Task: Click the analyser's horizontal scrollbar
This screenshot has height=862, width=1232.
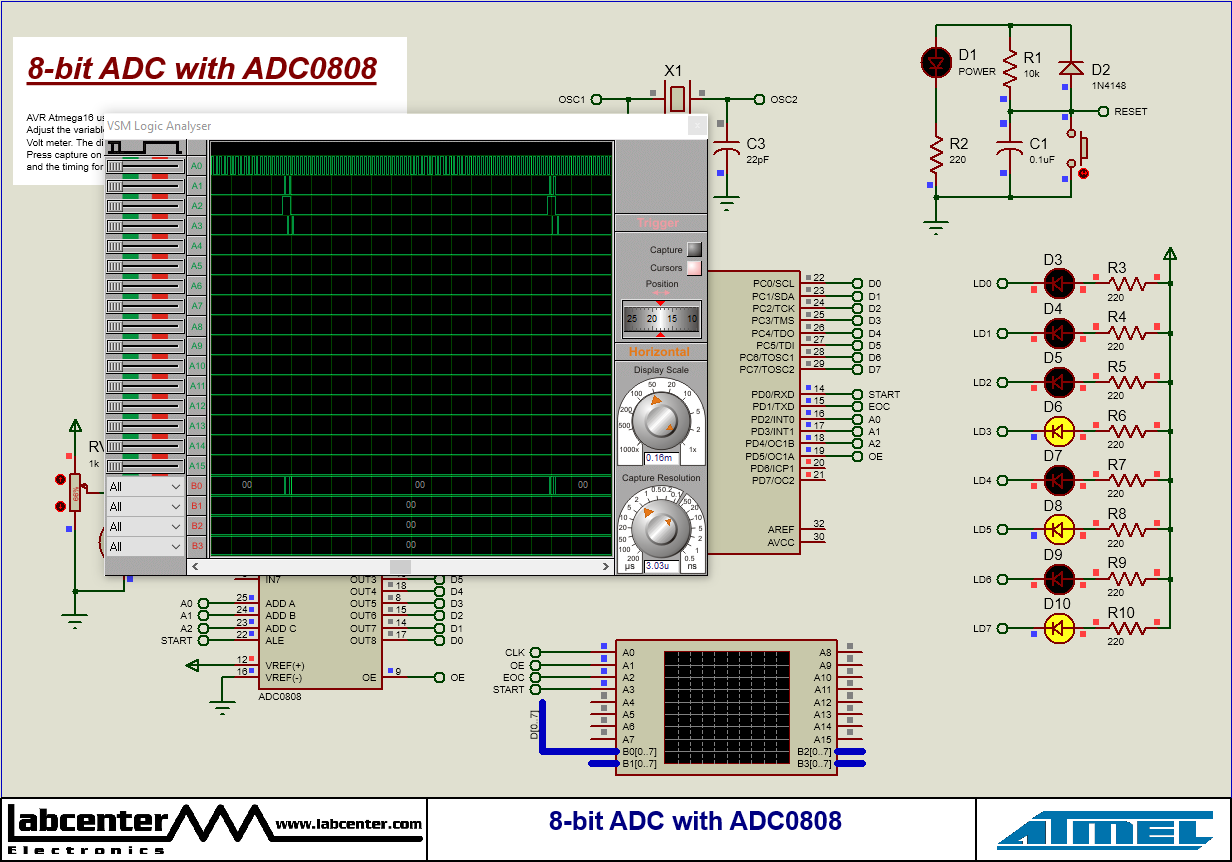Action: pos(400,566)
